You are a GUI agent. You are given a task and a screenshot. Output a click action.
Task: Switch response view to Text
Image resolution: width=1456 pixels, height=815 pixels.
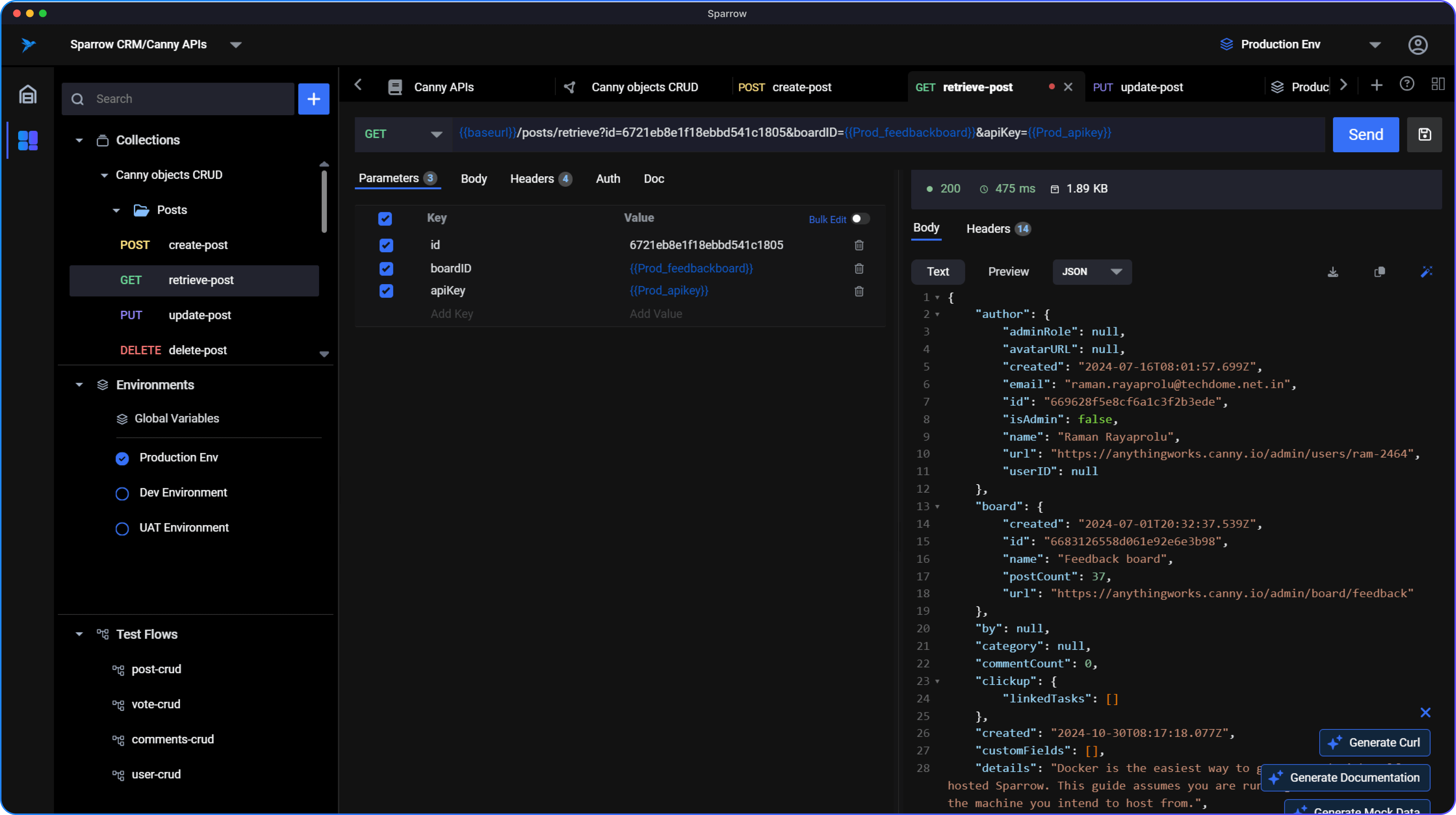pos(938,272)
